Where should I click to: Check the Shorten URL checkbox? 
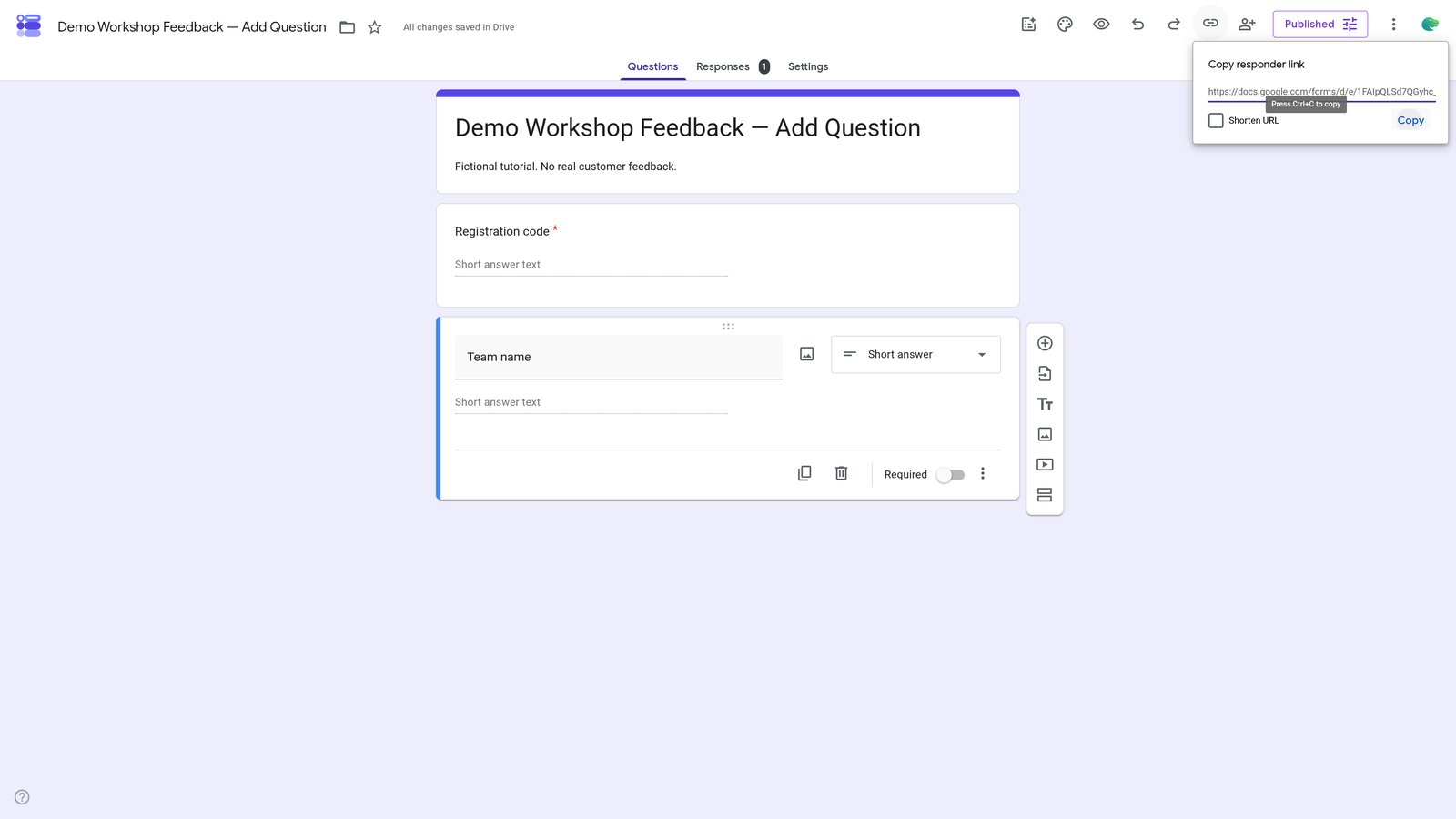[x=1216, y=120]
